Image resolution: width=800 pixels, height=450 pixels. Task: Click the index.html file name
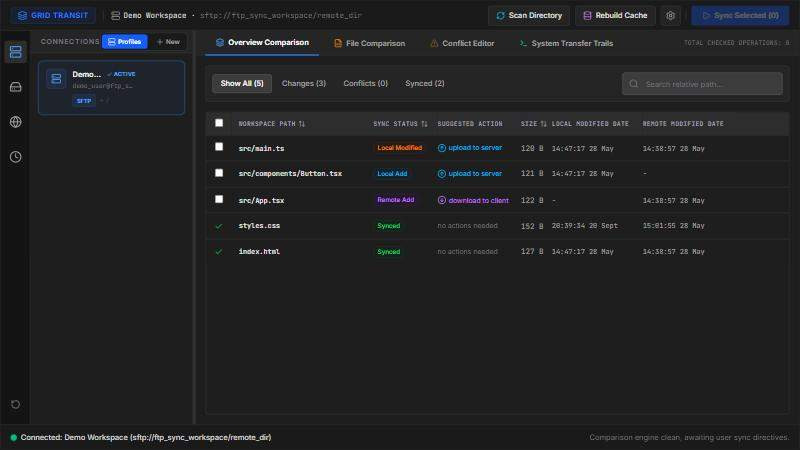point(259,252)
